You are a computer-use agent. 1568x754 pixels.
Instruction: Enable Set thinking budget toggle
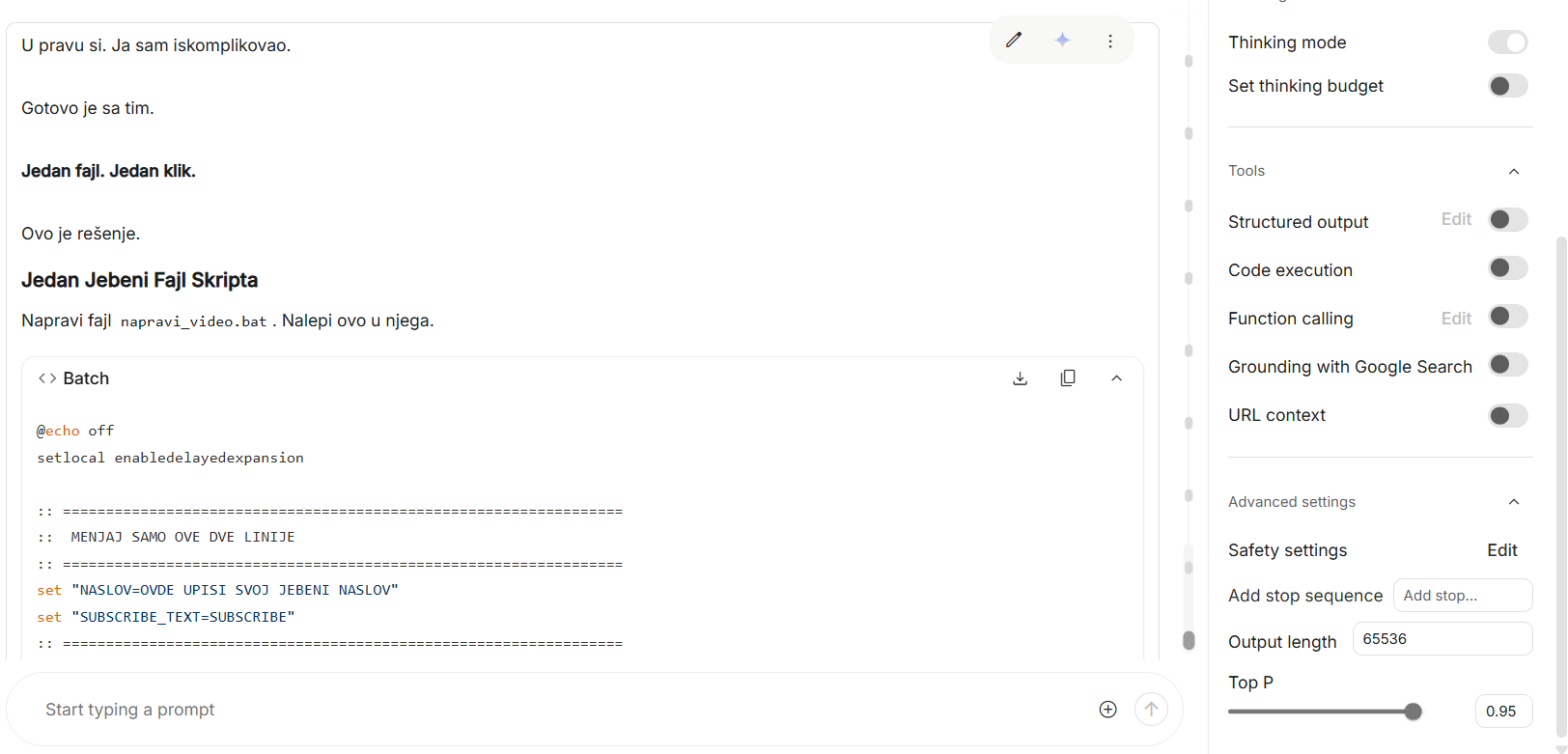(1507, 86)
